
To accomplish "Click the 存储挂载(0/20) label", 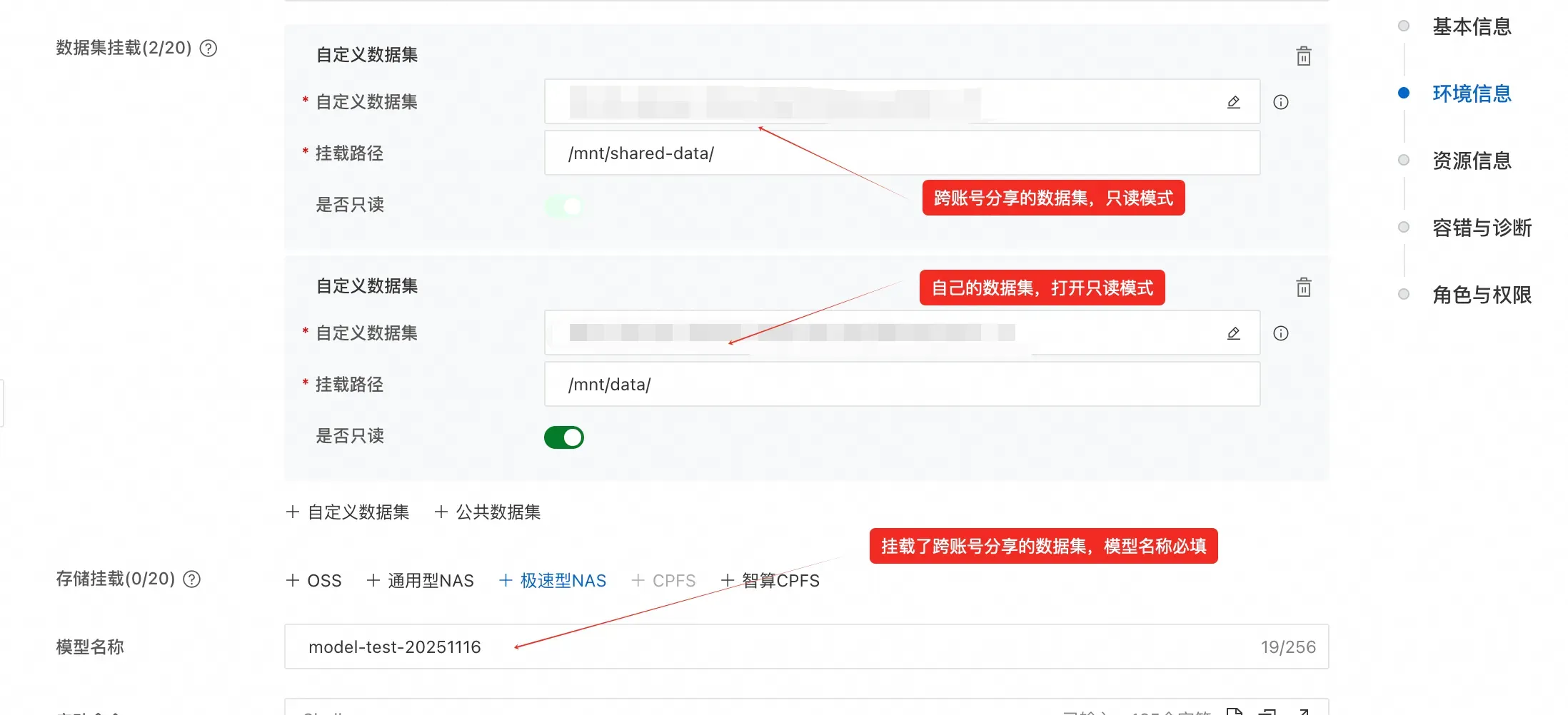I will tap(116, 579).
